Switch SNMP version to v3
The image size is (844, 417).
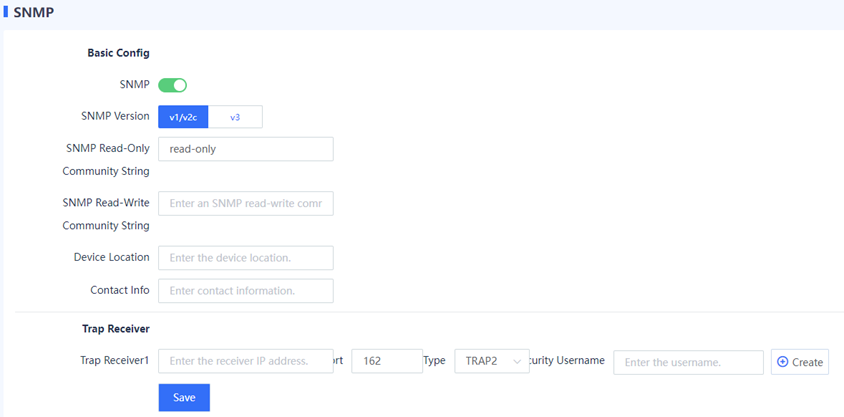[x=235, y=117]
